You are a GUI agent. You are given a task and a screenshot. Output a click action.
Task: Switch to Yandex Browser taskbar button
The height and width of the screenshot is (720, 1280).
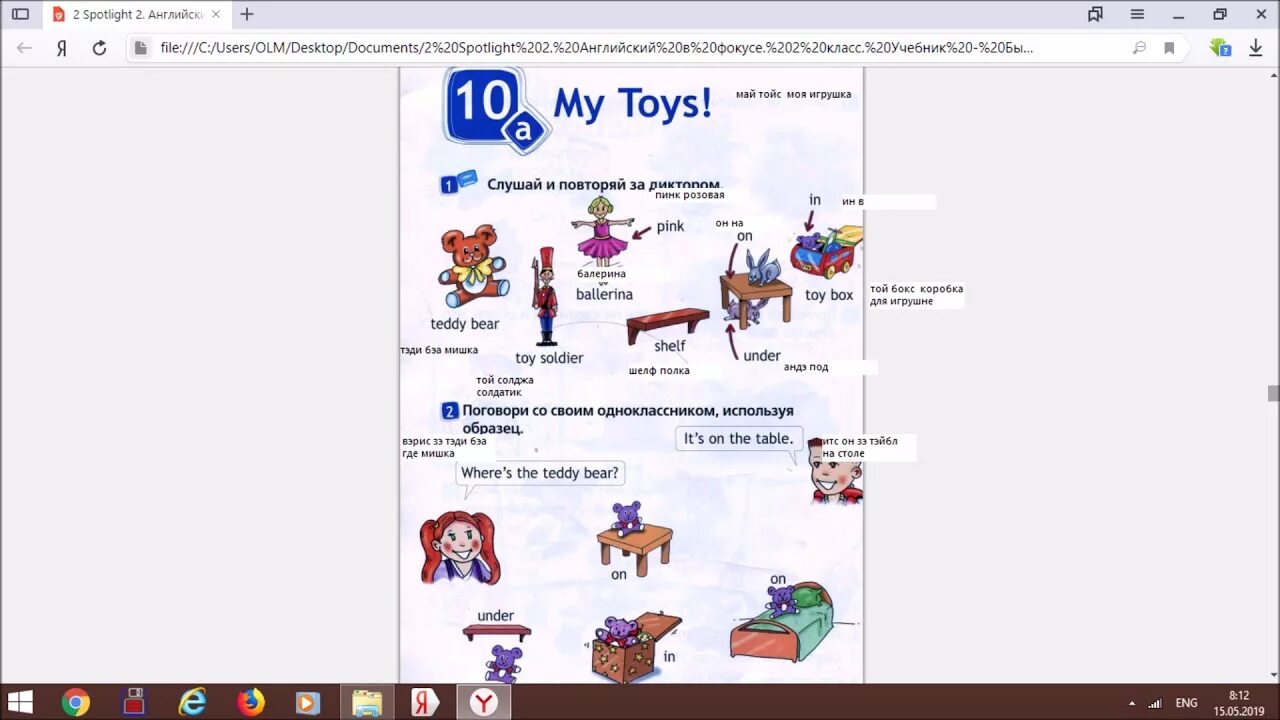click(x=484, y=702)
